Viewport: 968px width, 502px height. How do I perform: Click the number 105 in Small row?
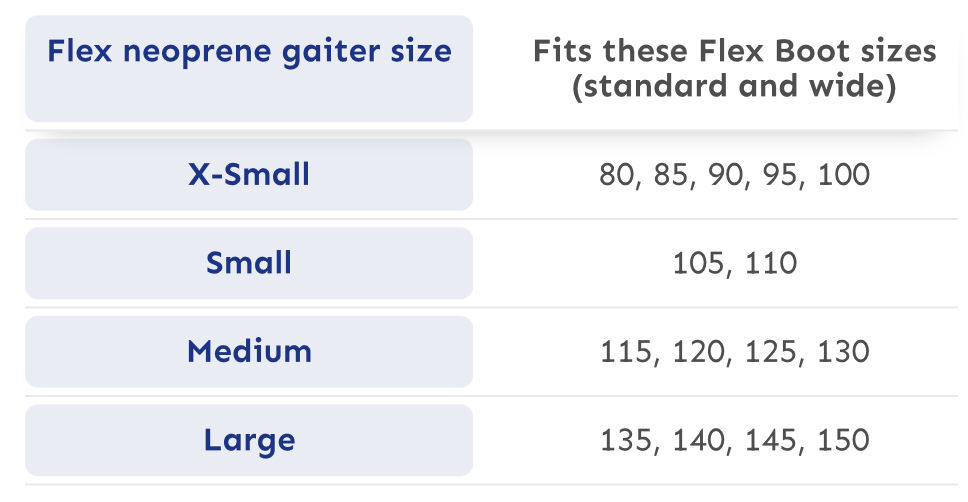click(x=698, y=263)
